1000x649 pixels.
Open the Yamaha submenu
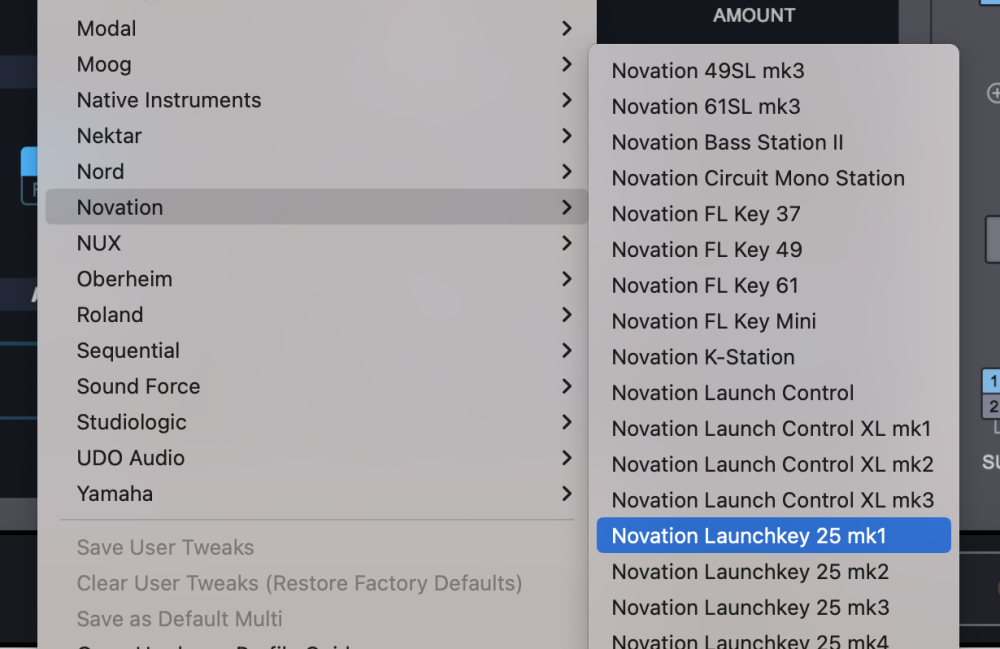coord(115,494)
